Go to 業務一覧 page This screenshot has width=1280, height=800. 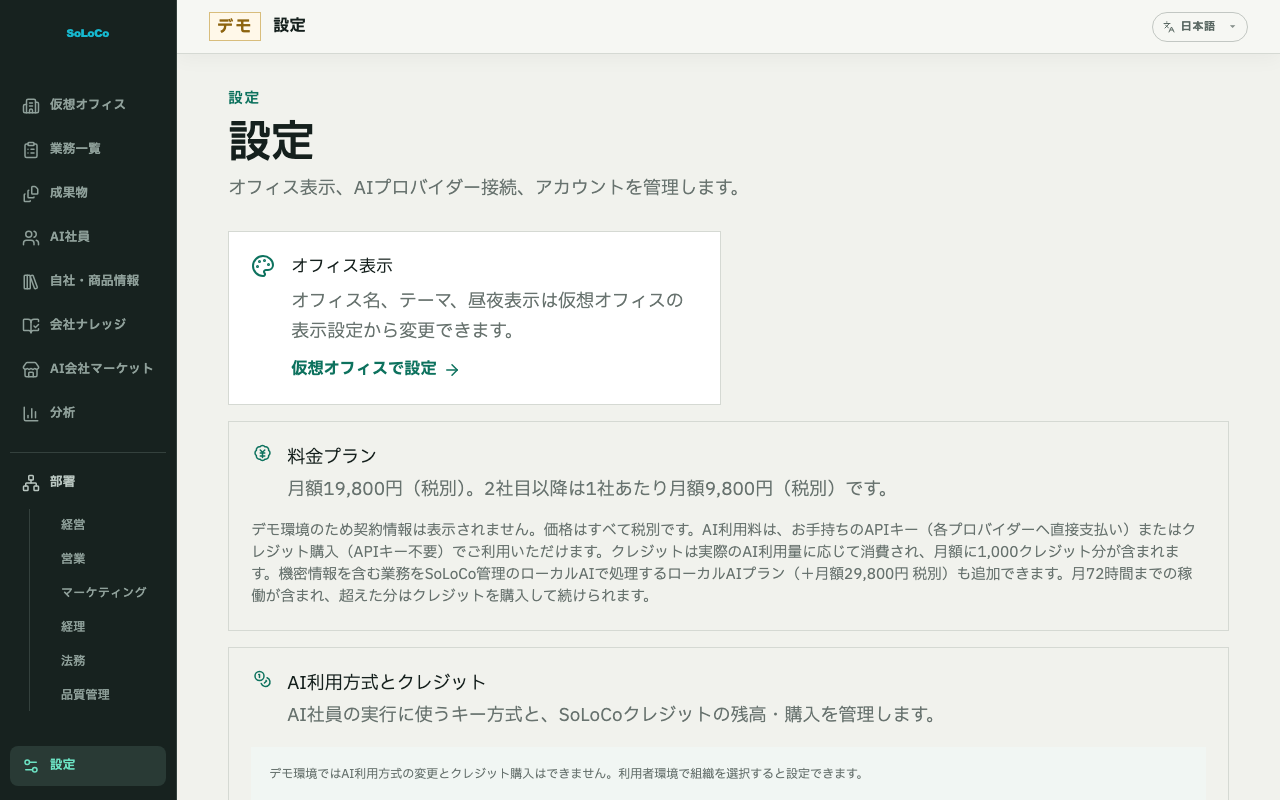88,149
